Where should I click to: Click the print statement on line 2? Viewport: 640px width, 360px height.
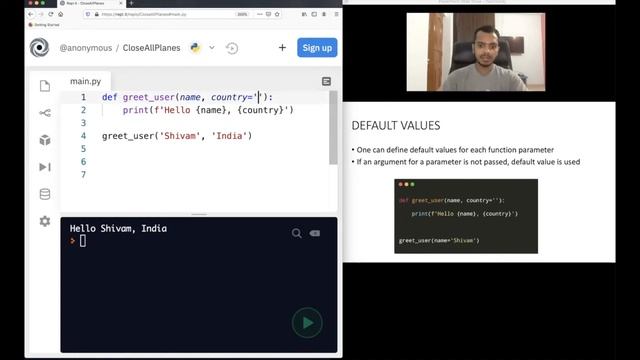(x=208, y=110)
